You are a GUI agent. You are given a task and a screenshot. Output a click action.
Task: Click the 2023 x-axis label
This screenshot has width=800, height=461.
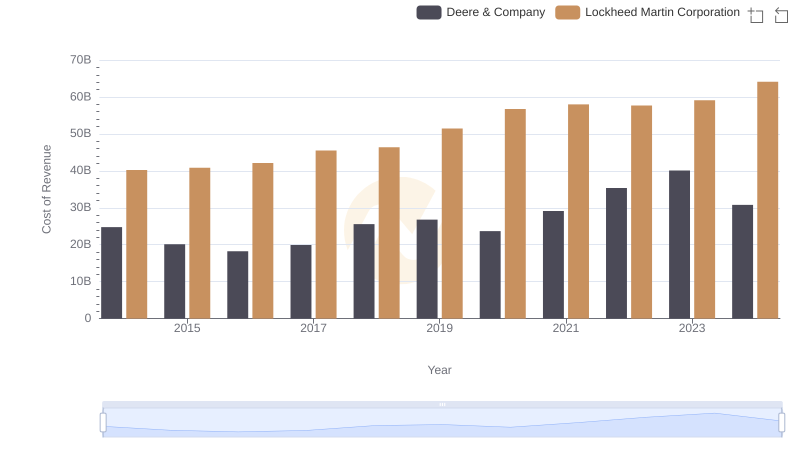(x=692, y=328)
